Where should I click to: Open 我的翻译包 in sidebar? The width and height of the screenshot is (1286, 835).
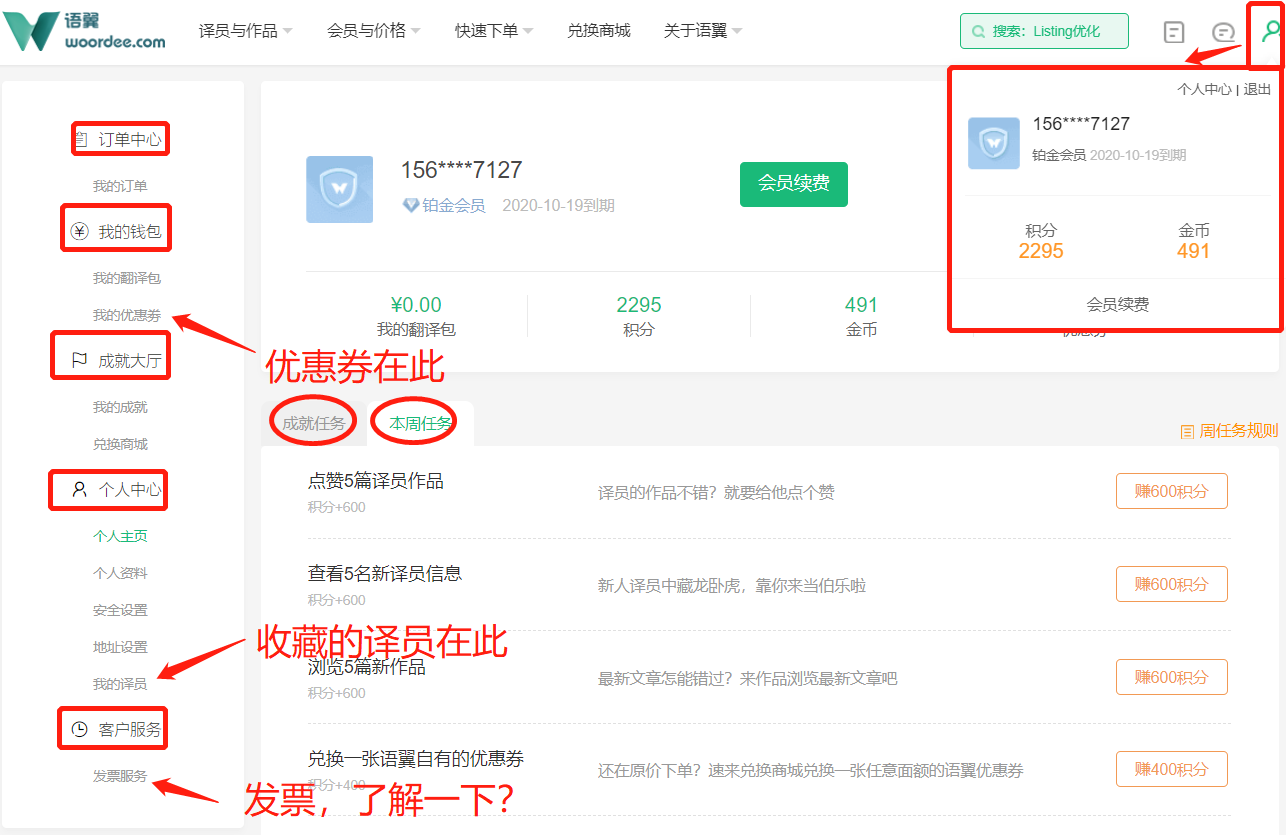127,278
